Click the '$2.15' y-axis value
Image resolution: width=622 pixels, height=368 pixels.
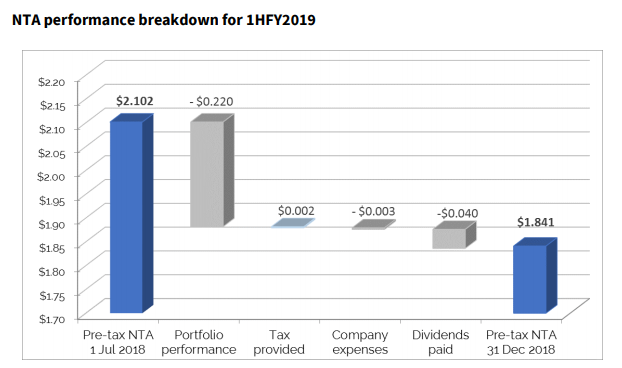click(x=52, y=105)
